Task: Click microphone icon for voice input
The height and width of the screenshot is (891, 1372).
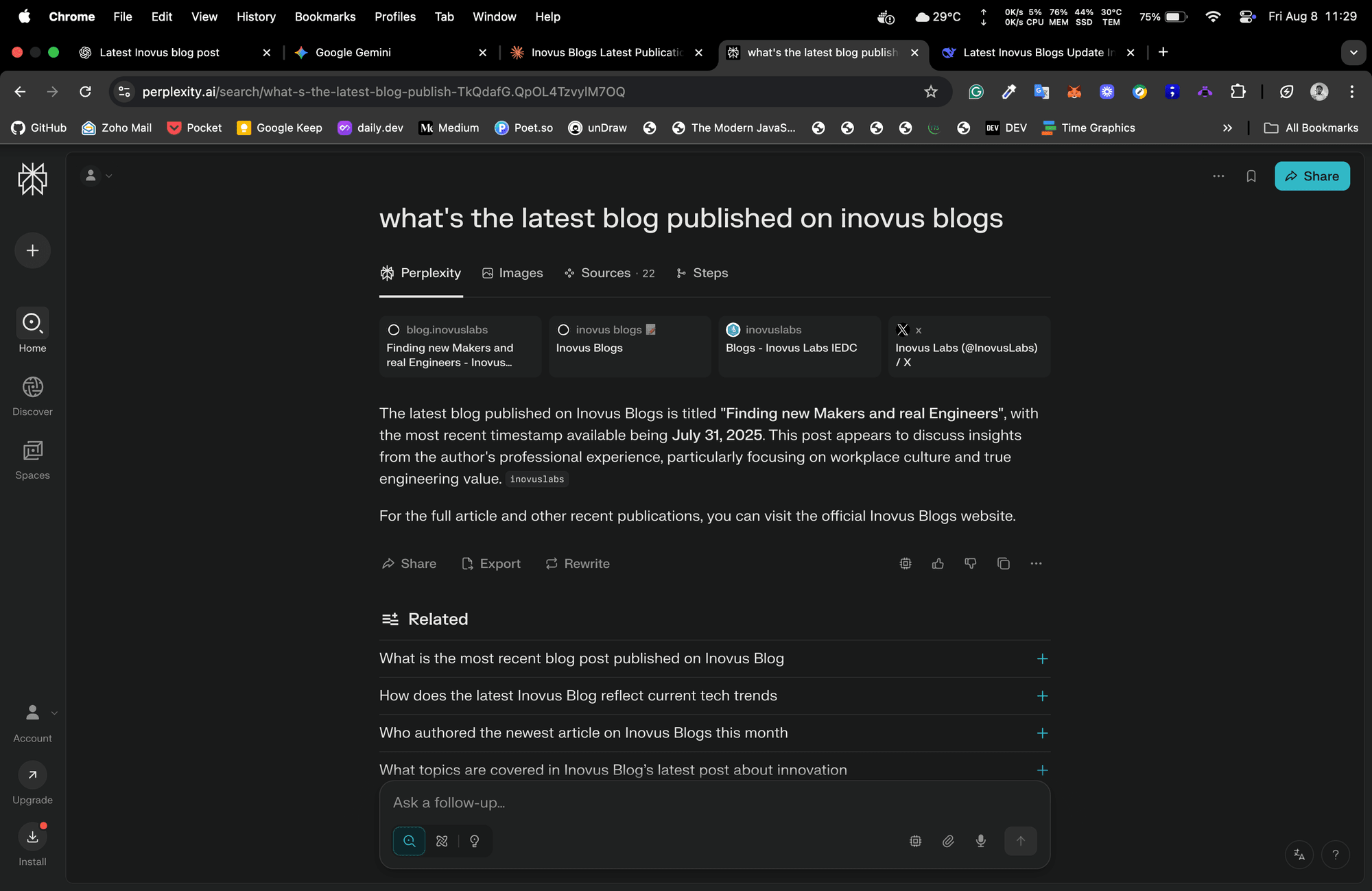Action: tap(981, 841)
